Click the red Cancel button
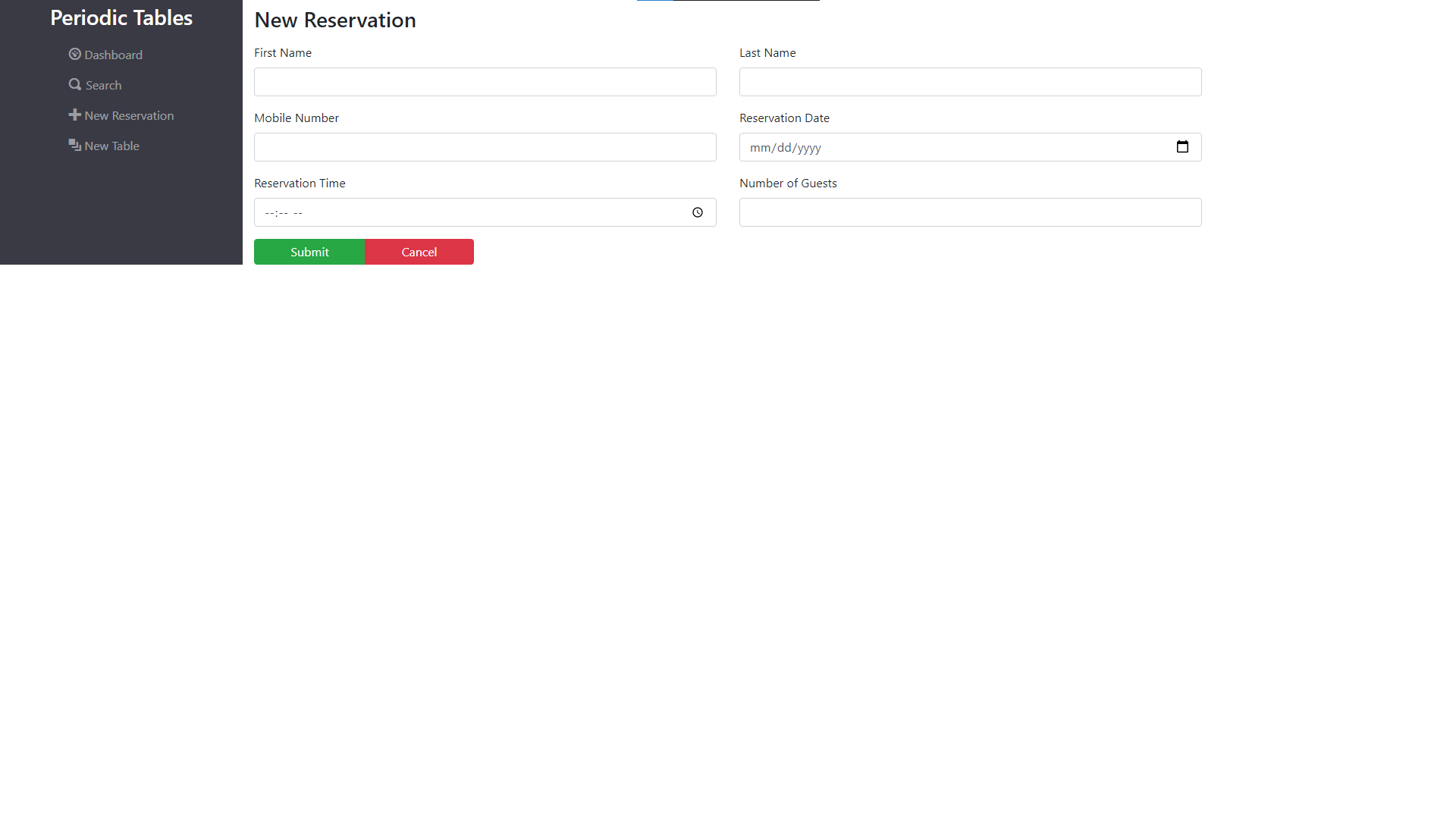 pyautogui.click(x=419, y=251)
